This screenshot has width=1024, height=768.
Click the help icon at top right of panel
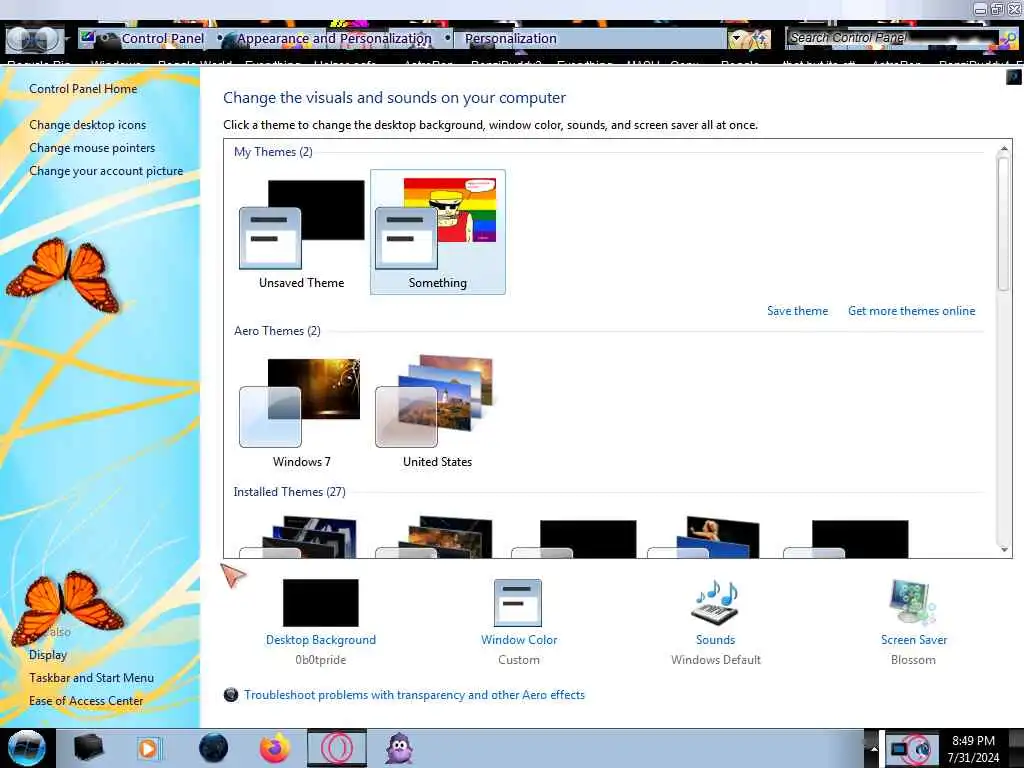pos(1014,77)
